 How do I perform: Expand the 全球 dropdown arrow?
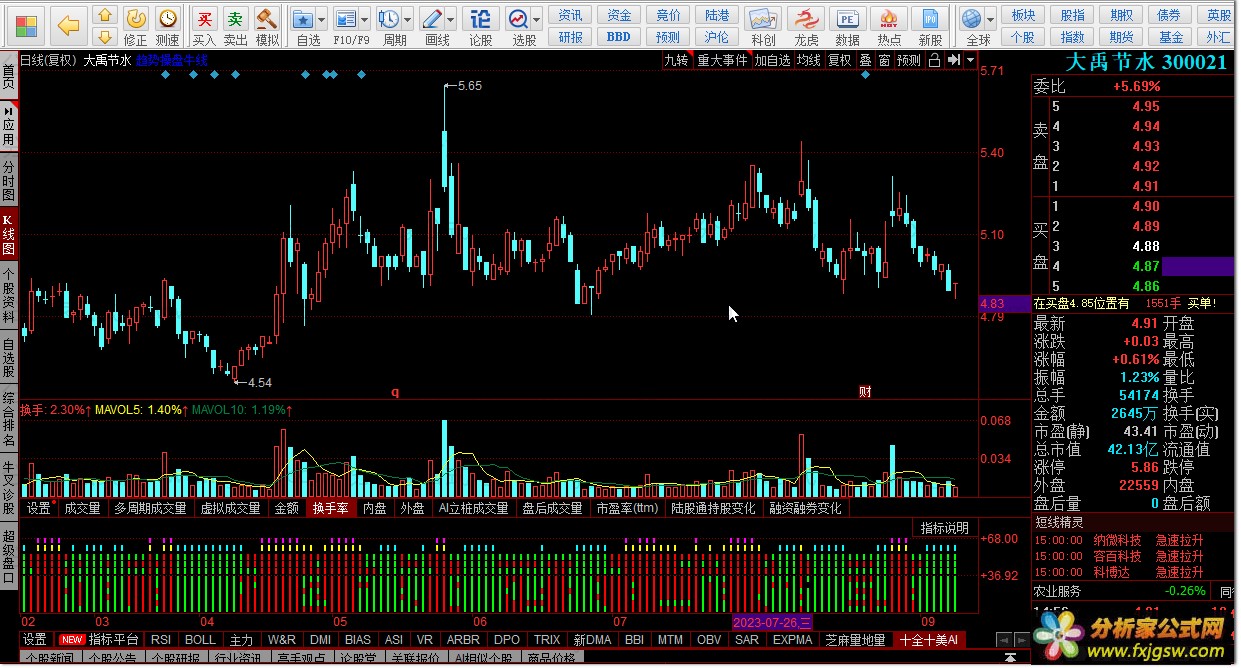pos(990,19)
